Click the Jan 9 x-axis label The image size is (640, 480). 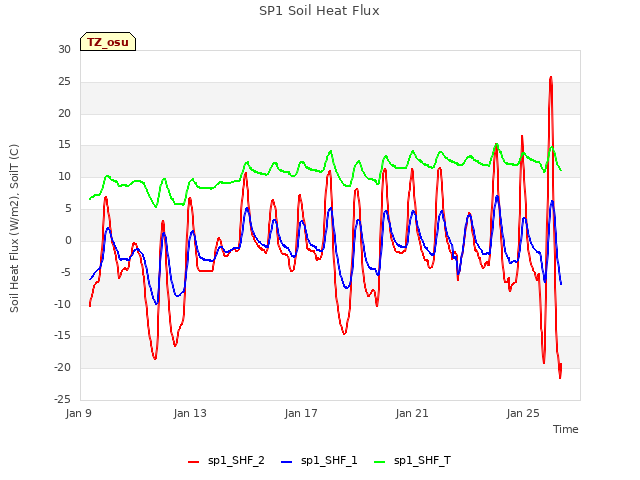point(78,413)
